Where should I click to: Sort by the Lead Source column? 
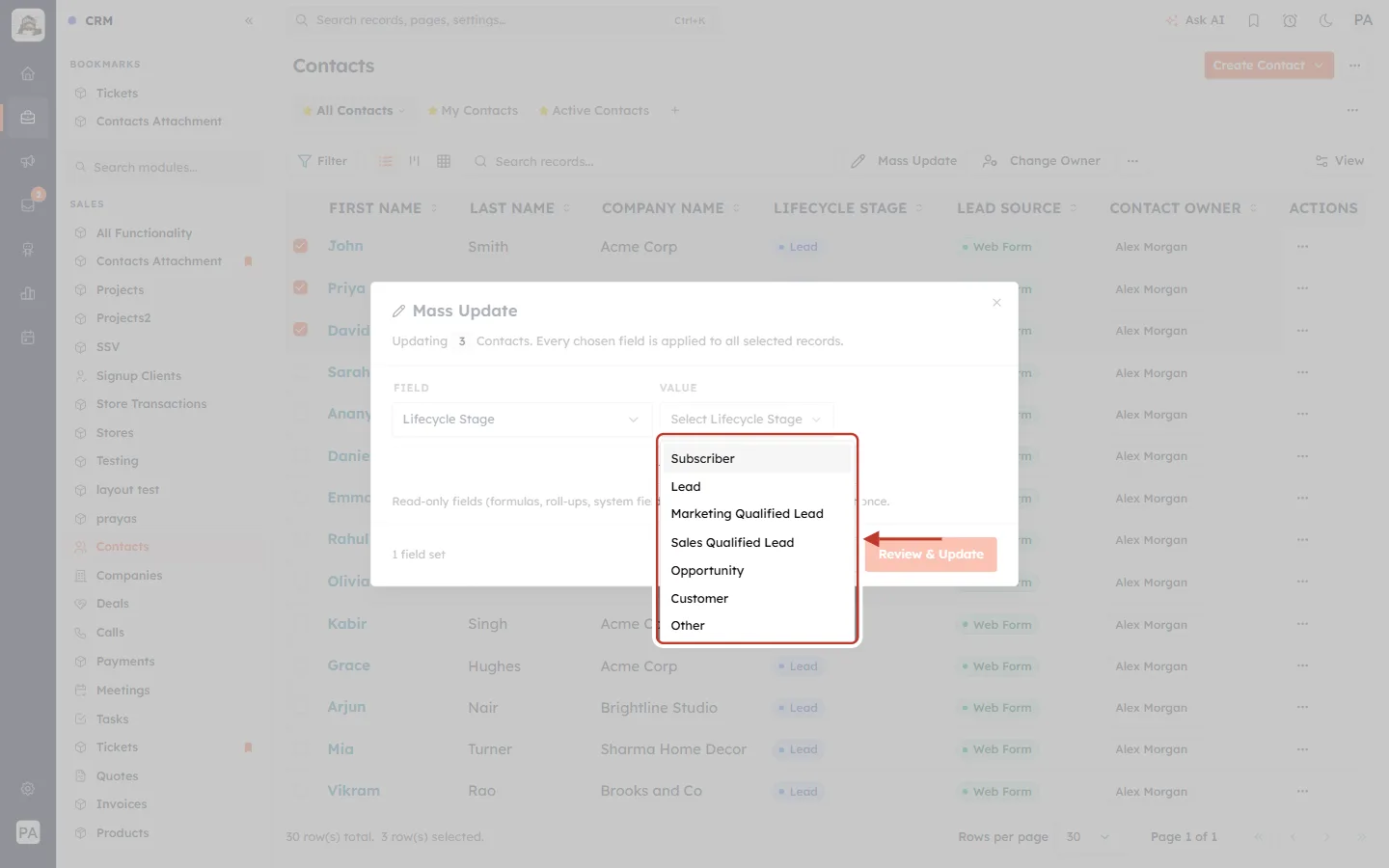tap(1017, 208)
